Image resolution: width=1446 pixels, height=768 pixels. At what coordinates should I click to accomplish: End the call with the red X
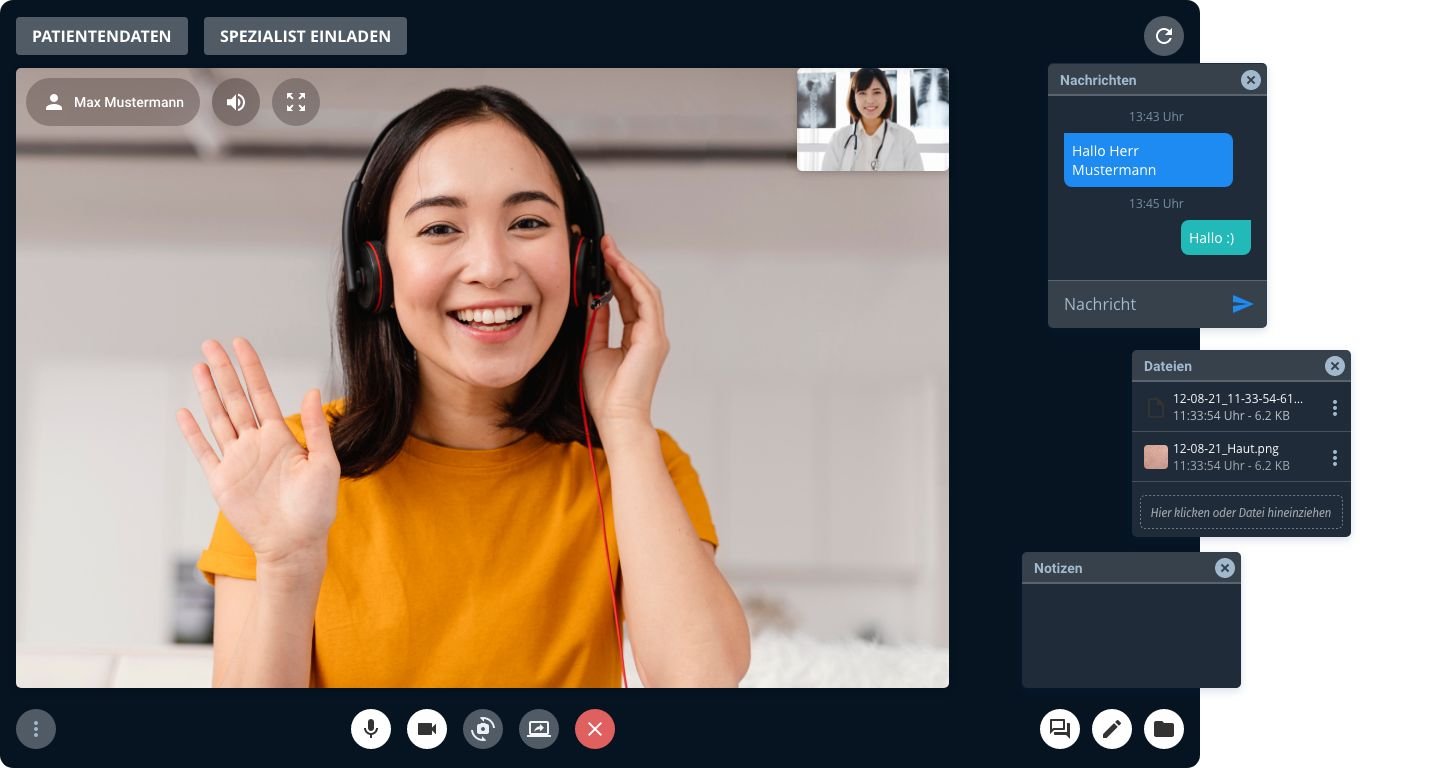[x=595, y=729]
